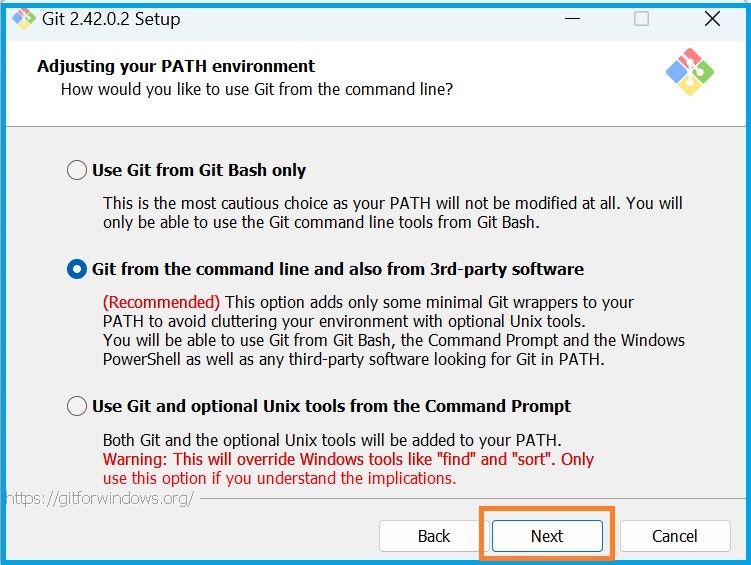Image resolution: width=751 pixels, height=565 pixels.
Task: Click 'This is the most cautious choice' description
Action: pyautogui.click(x=393, y=213)
